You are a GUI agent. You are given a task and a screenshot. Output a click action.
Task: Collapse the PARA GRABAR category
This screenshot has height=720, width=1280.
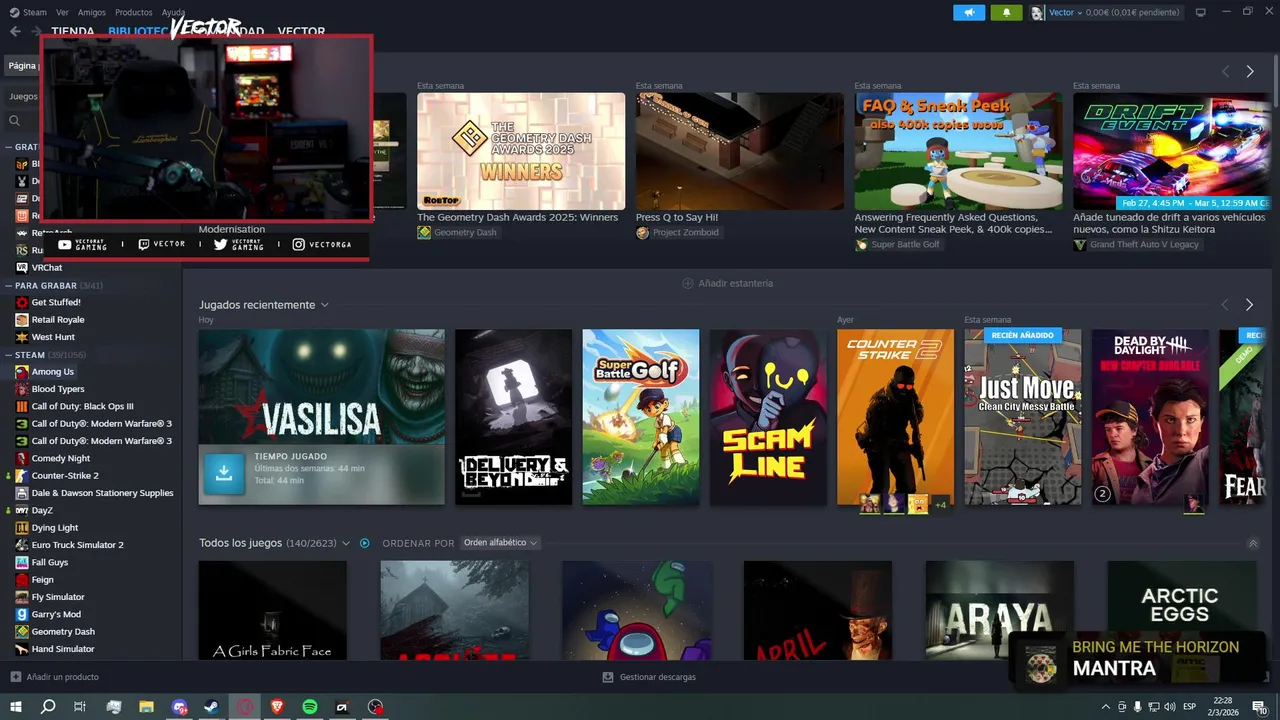tap(8, 285)
